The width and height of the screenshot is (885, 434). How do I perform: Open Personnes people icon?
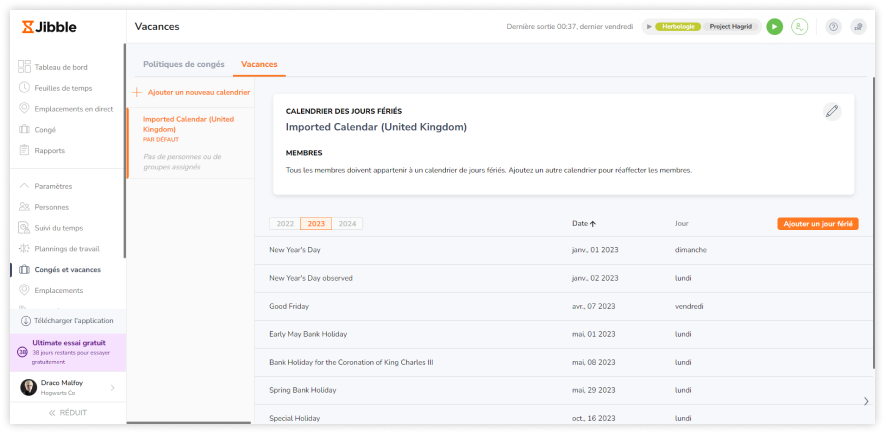click(x=24, y=207)
